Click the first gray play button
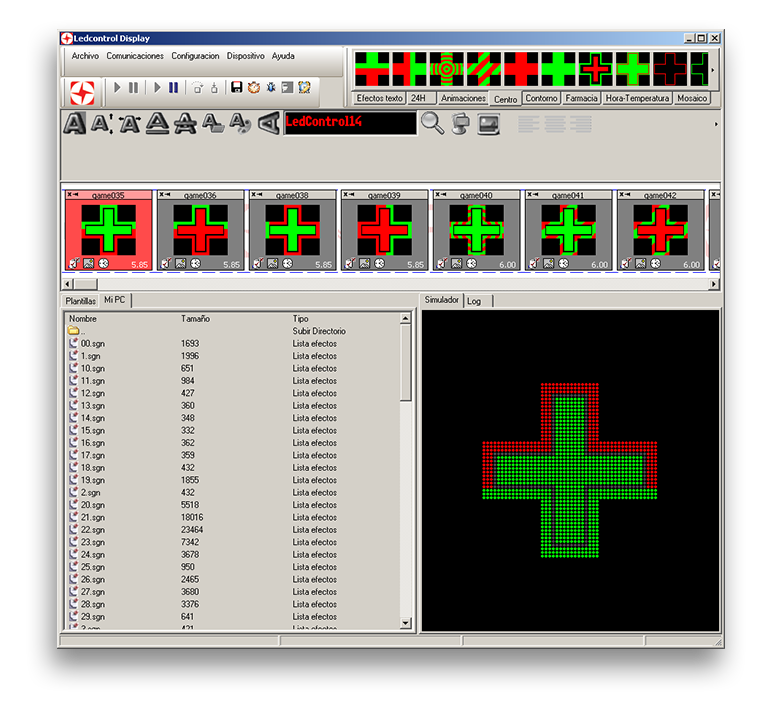 [117, 88]
